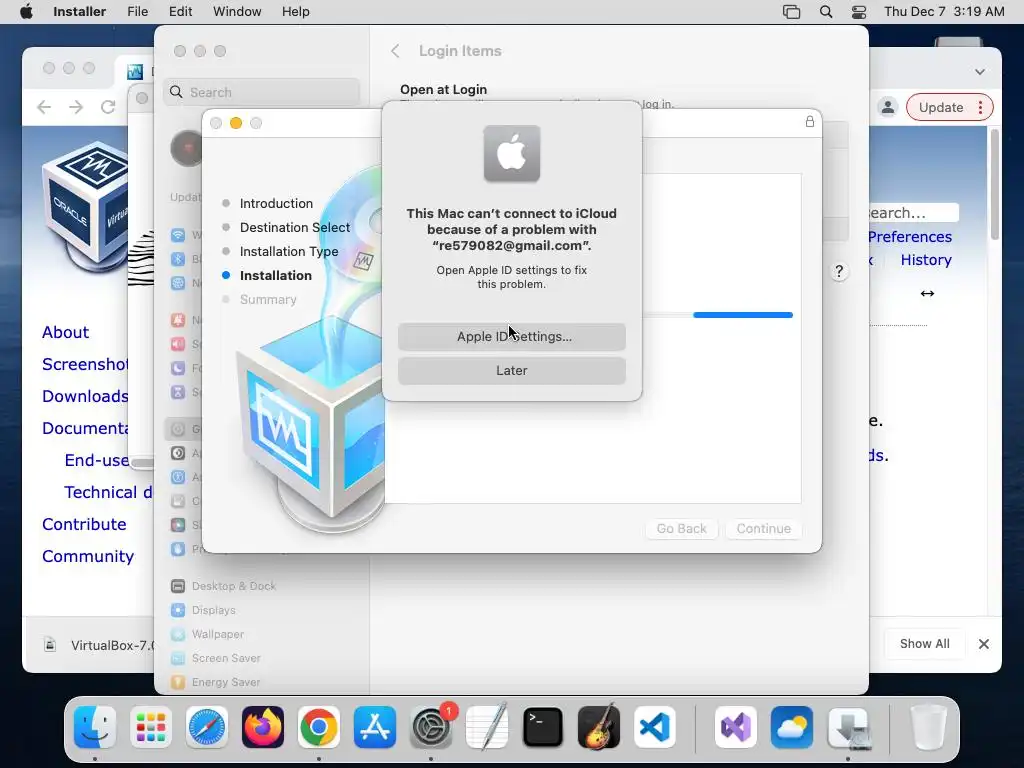Click the help question mark button
The image size is (1024, 768).
[839, 271]
